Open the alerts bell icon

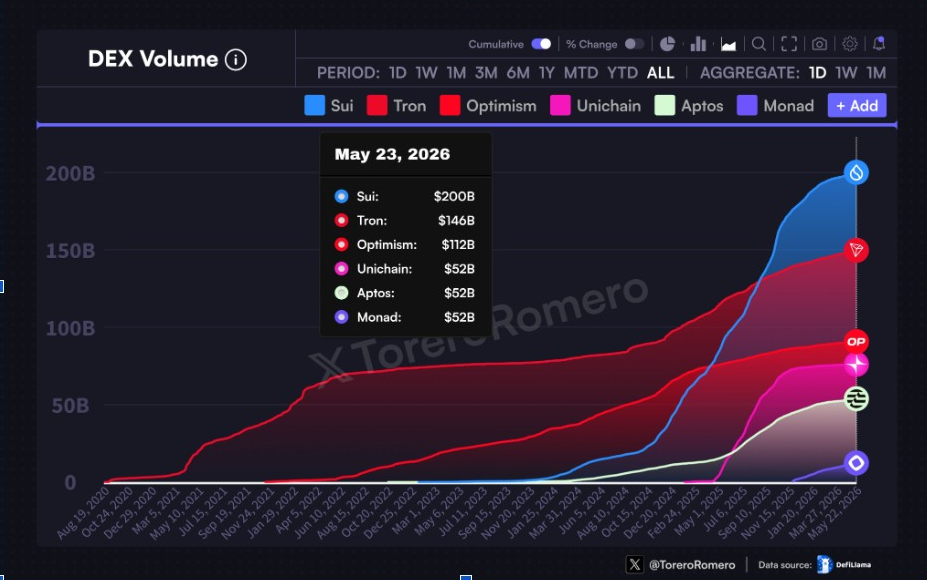[879, 44]
